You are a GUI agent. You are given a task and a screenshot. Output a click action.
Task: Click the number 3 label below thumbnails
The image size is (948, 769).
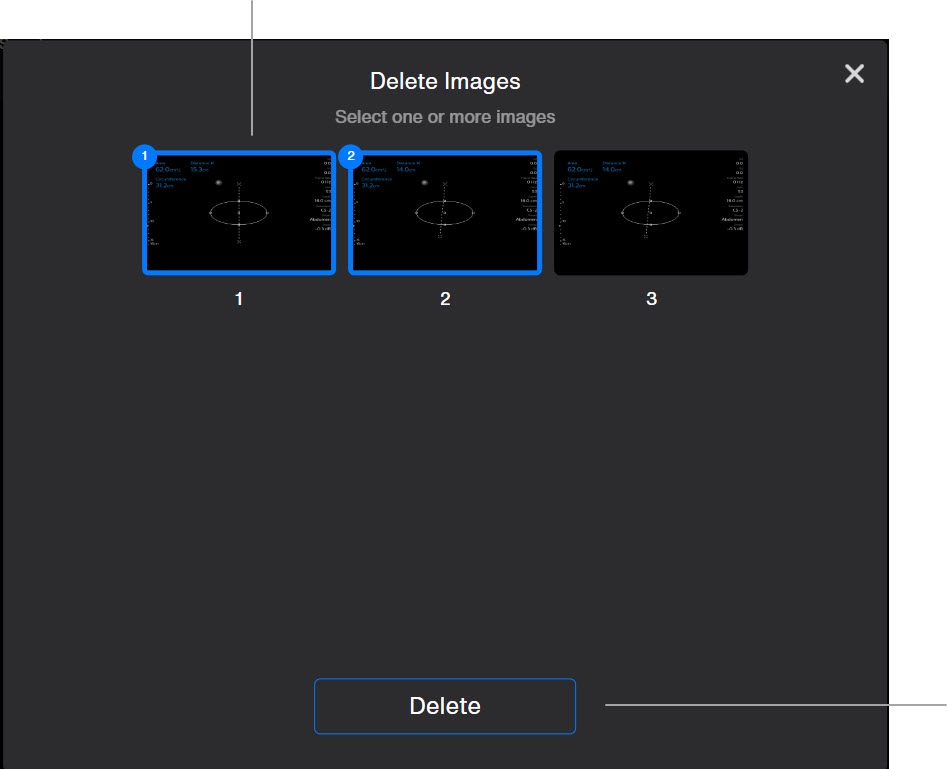click(651, 299)
